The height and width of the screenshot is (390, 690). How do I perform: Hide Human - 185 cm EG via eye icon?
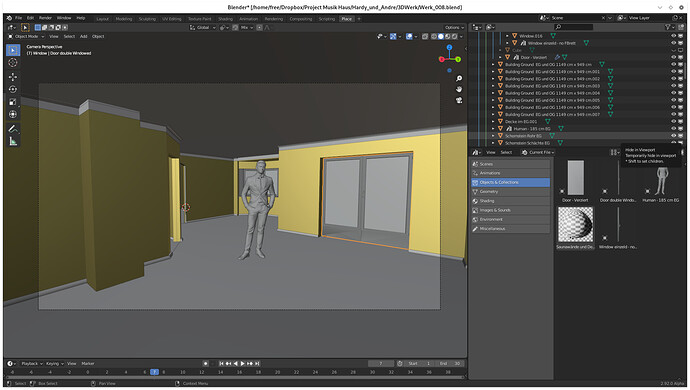tap(673, 129)
